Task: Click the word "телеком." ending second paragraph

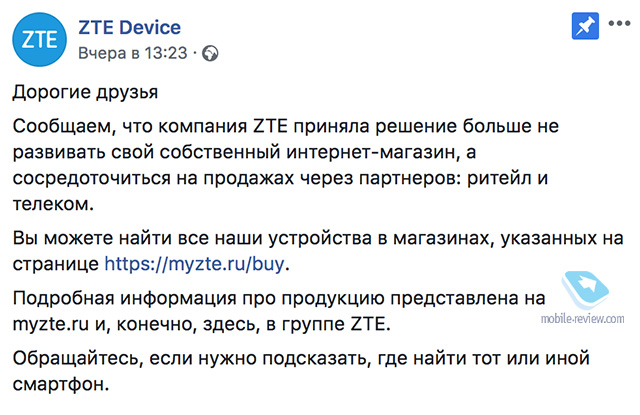Action: pyautogui.click(x=53, y=204)
